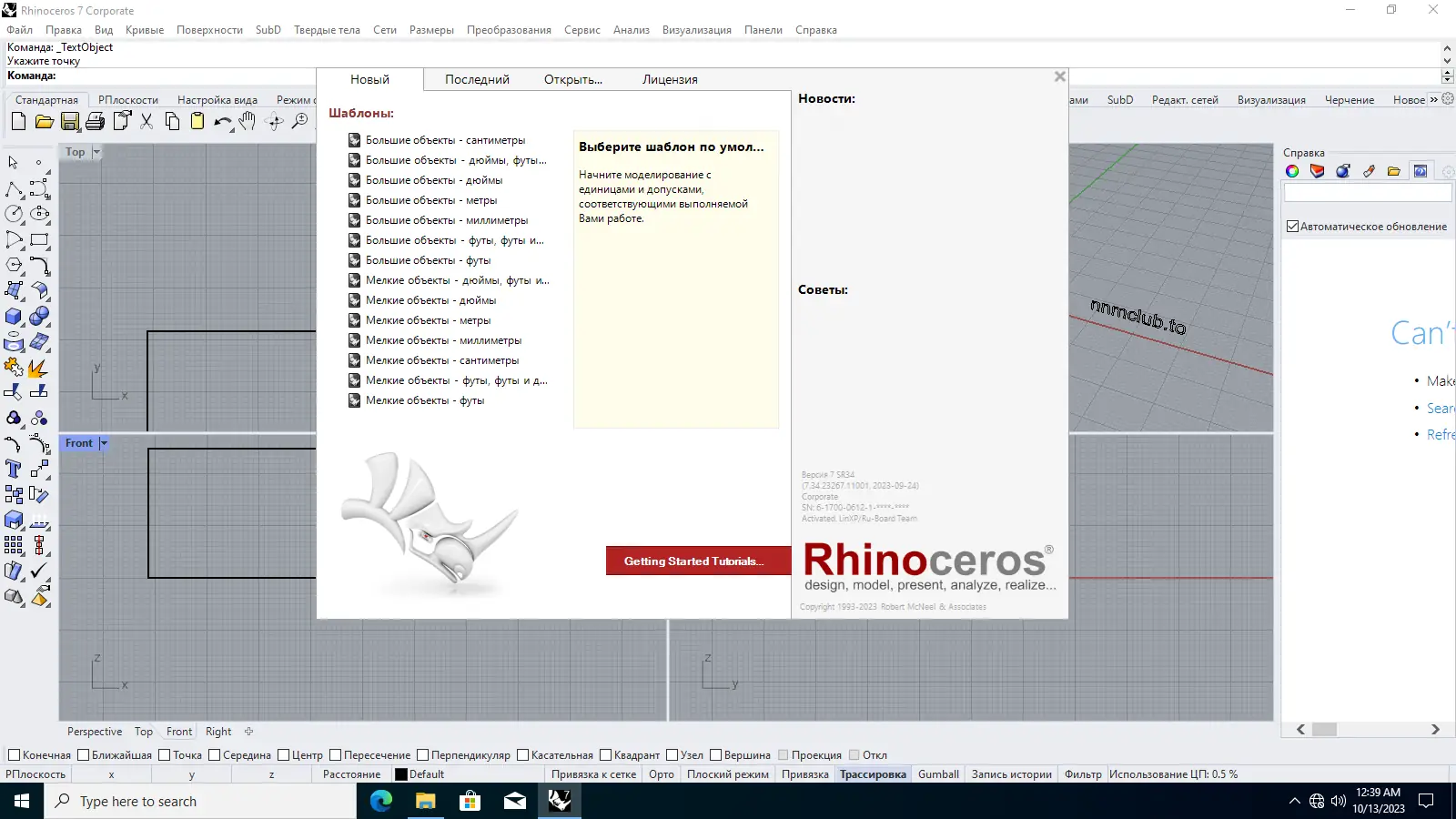Select the Rotate view tool
The width and height of the screenshot is (1456, 819).
point(274,121)
